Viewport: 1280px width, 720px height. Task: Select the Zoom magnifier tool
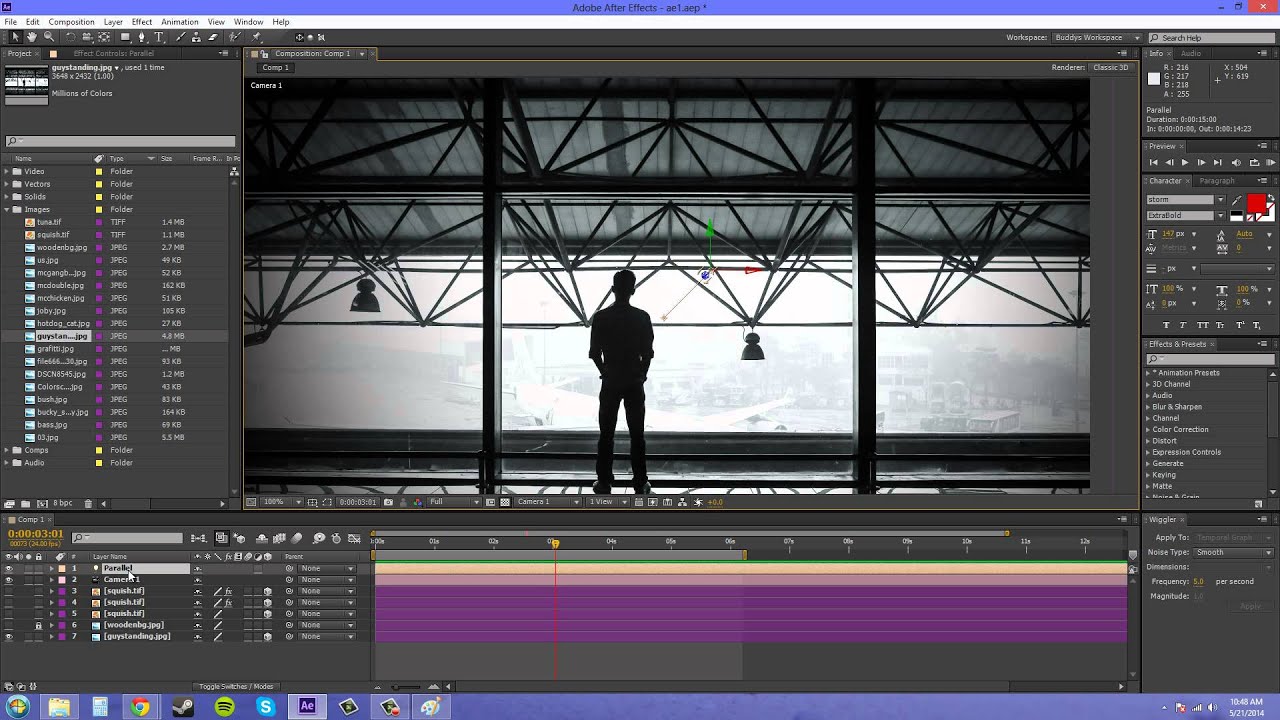point(48,37)
